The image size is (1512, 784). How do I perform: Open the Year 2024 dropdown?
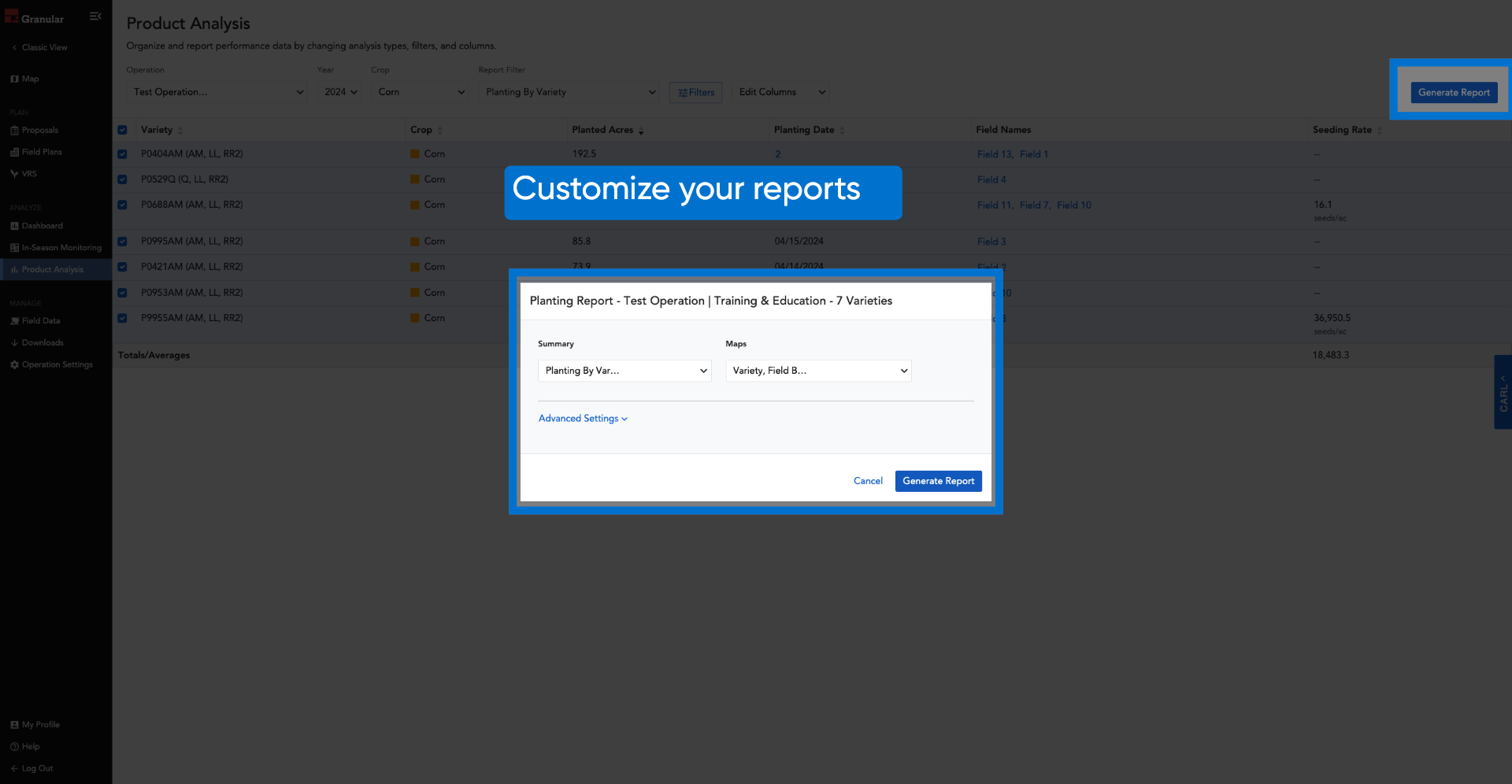pyautogui.click(x=339, y=92)
